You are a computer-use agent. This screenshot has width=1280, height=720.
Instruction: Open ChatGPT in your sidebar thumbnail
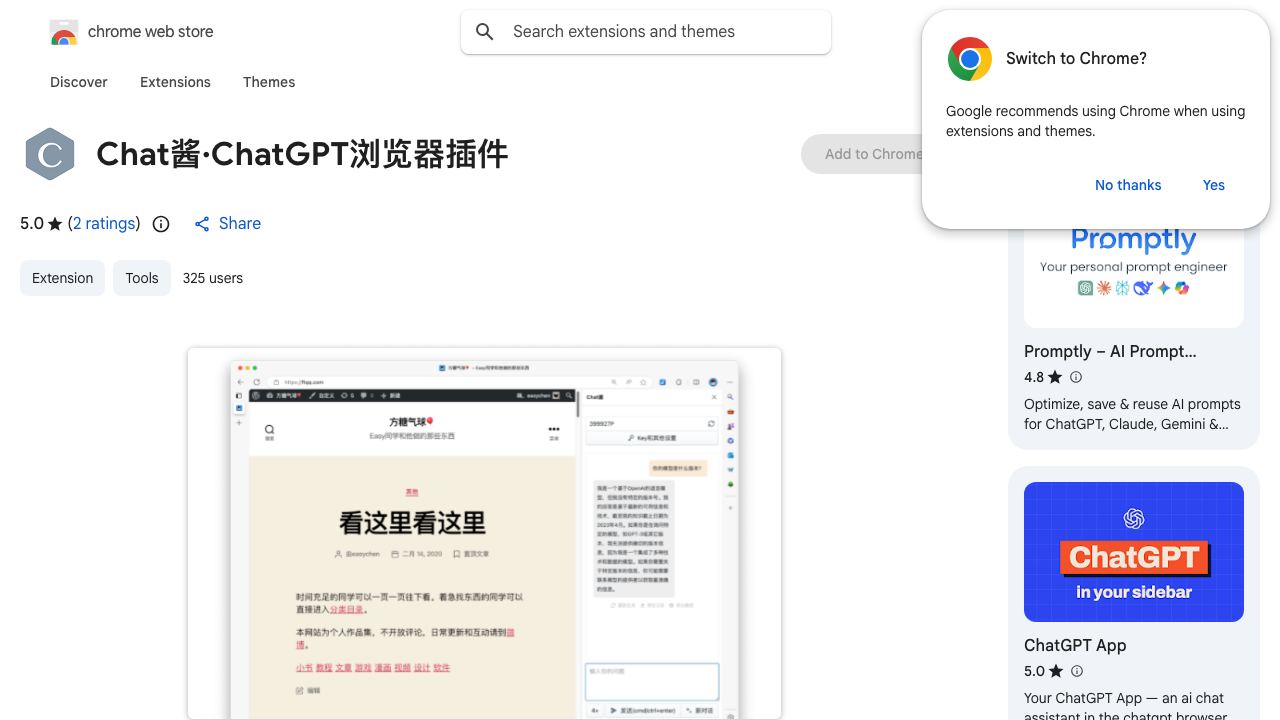click(1134, 552)
